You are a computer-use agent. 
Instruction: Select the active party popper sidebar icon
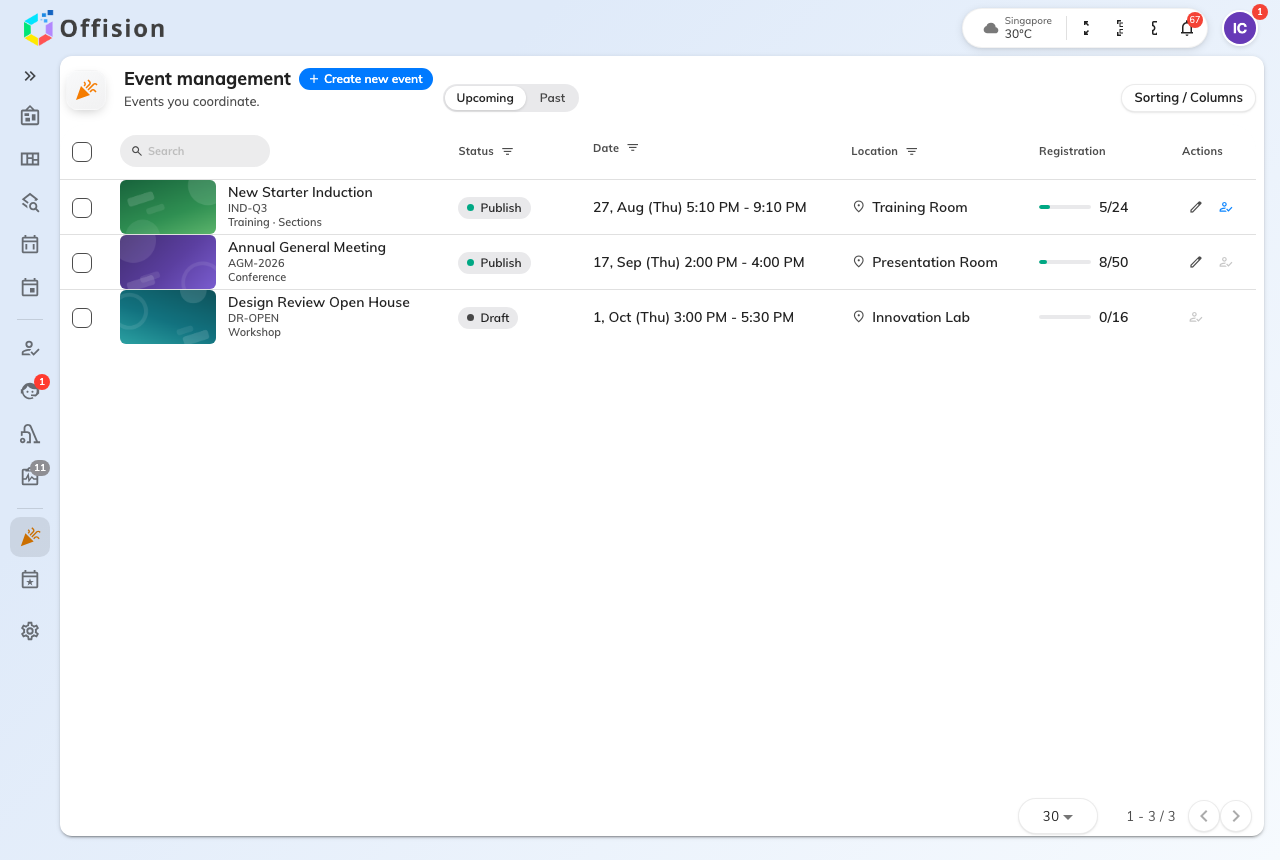pos(30,537)
